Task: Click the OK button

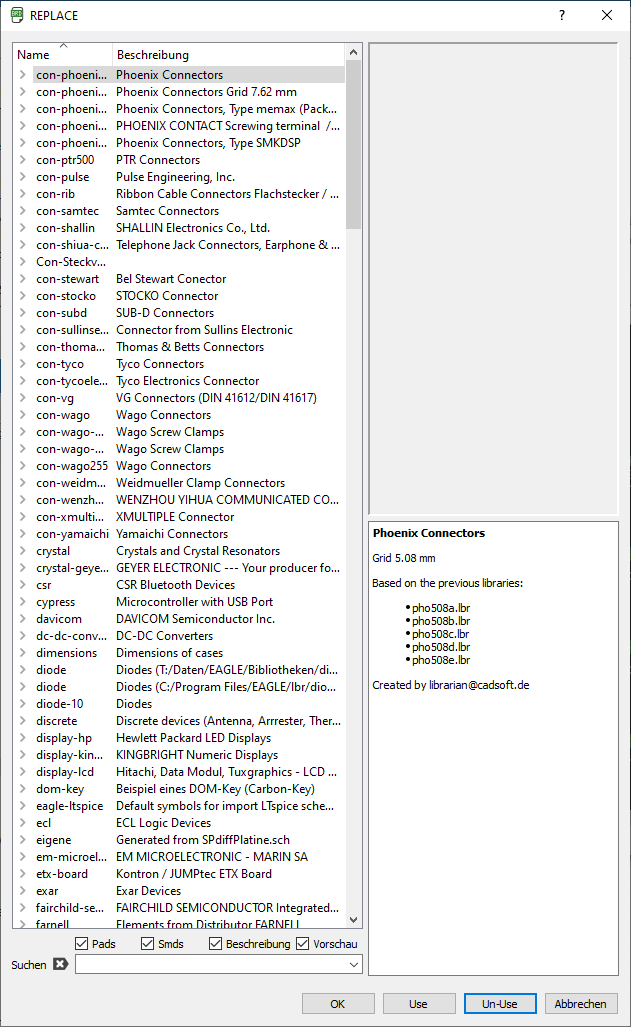Action: pos(338,1003)
